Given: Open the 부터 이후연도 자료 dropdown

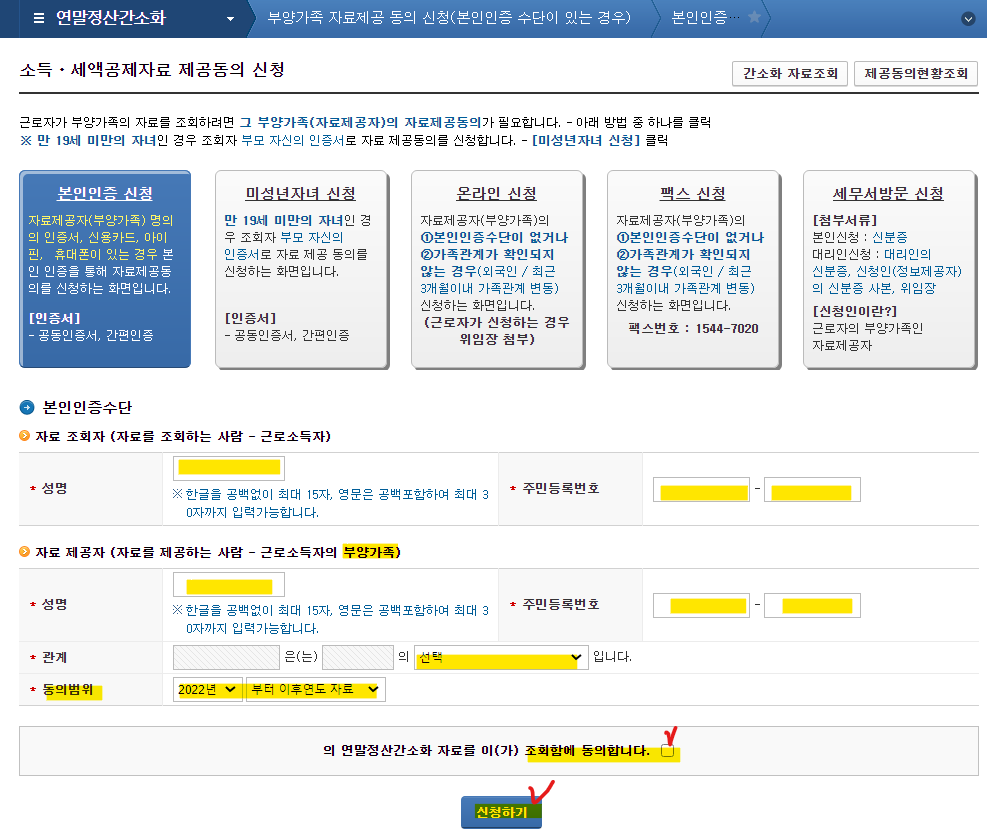Looking at the screenshot, I should 314,690.
